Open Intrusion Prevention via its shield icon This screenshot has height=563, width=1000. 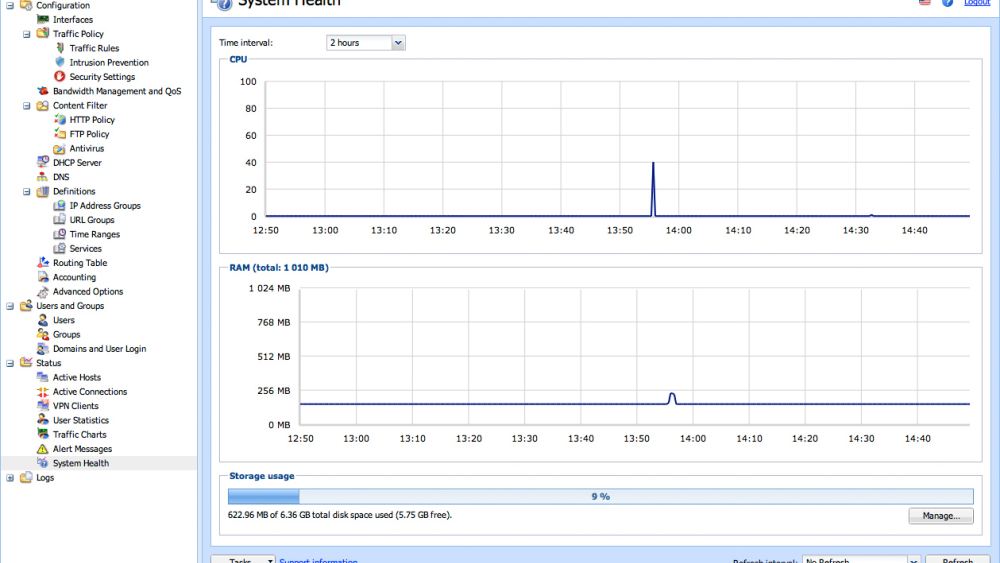click(x=60, y=62)
